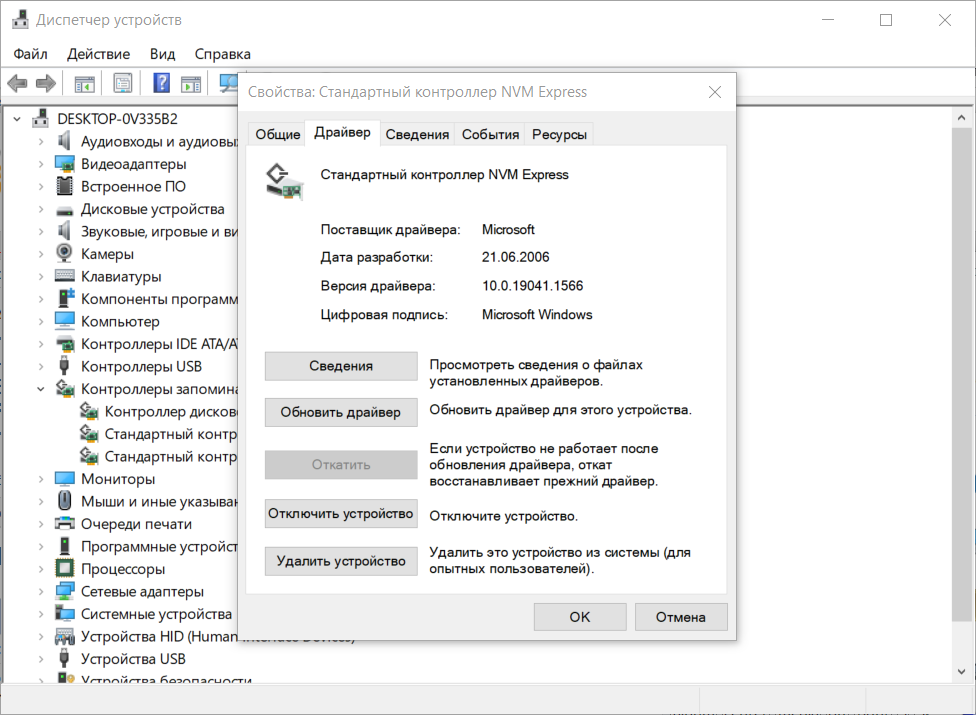Click the Обновить драйвер button

point(341,412)
